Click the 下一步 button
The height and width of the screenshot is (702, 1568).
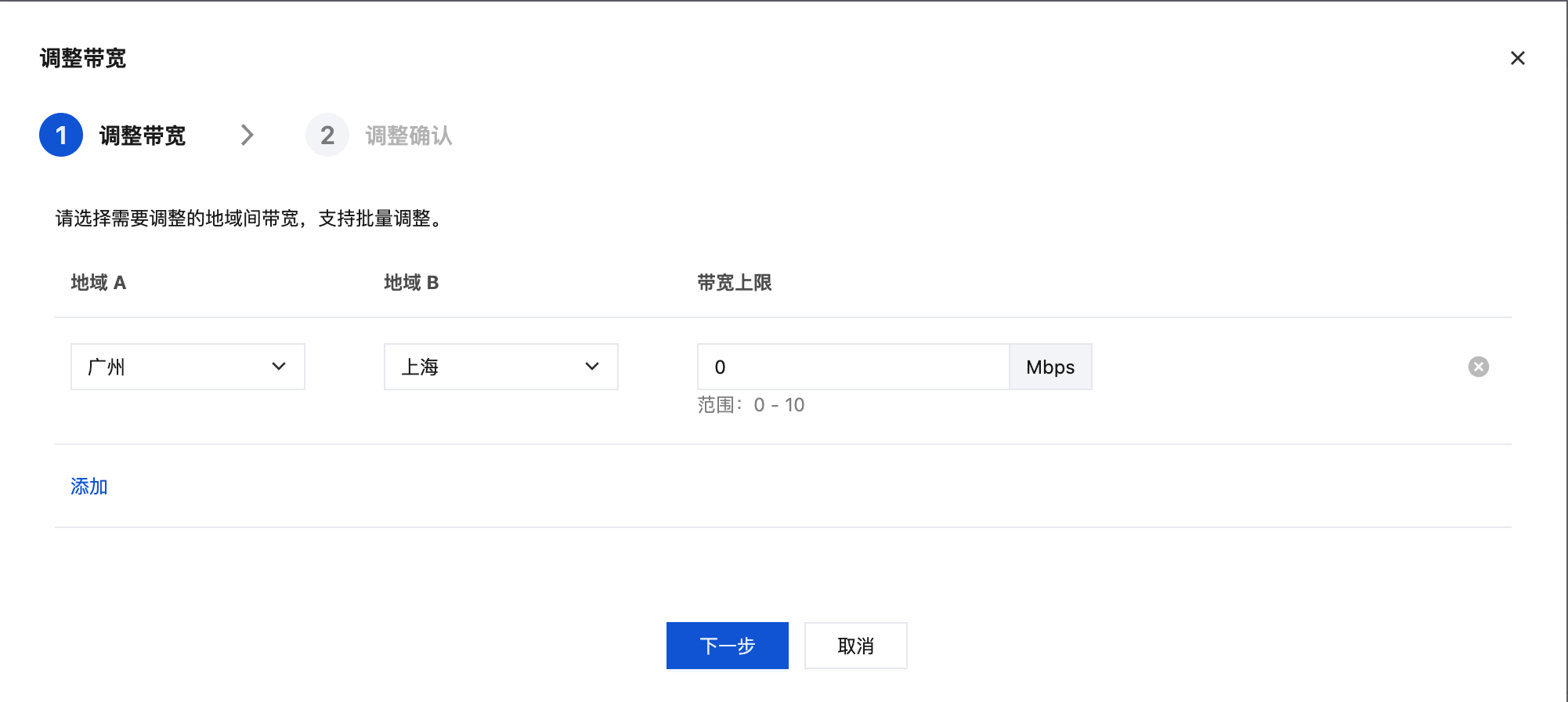[x=727, y=646]
